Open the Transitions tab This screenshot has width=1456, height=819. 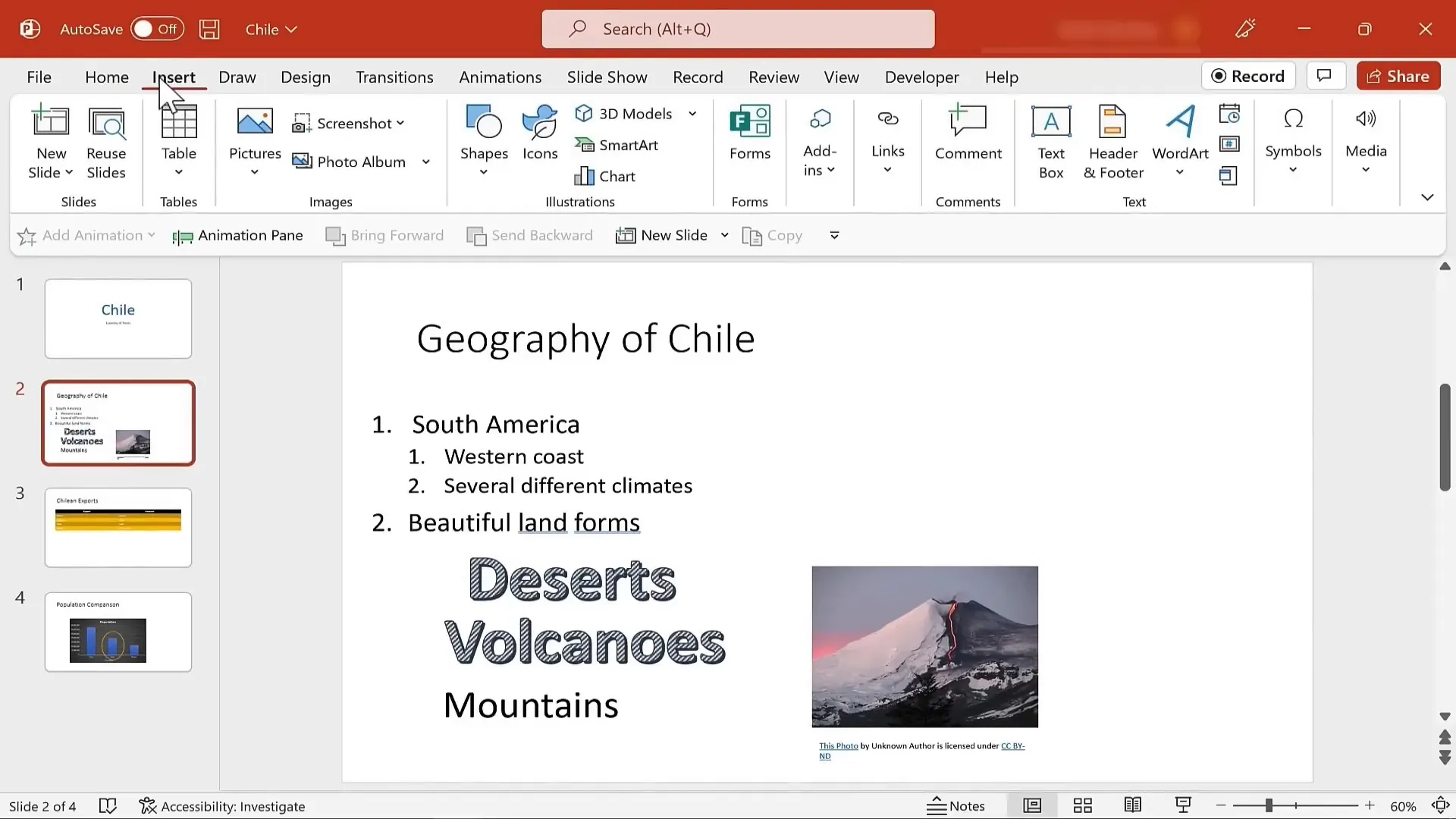(x=394, y=77)
